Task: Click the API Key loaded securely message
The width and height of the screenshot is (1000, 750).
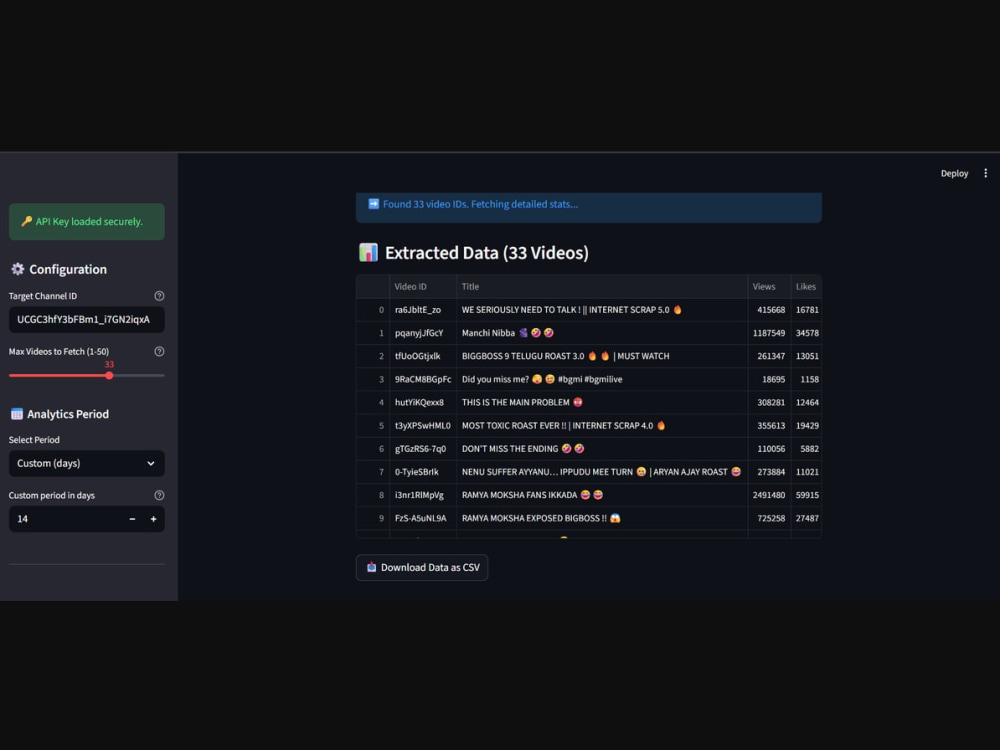Action: [x=87, y=222]
